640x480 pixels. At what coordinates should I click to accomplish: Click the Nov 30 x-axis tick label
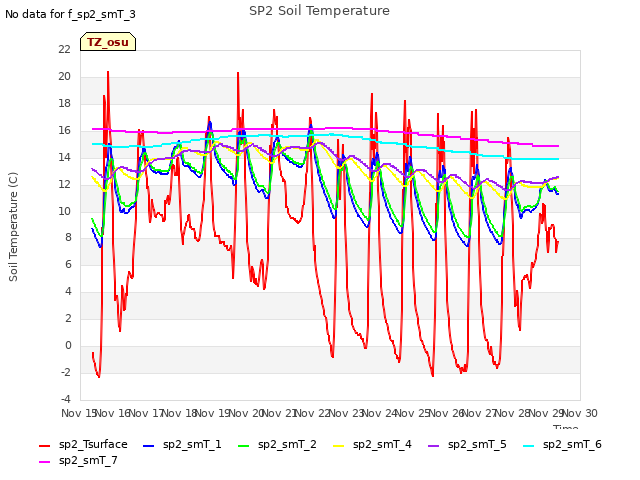(x=580, y=413)
